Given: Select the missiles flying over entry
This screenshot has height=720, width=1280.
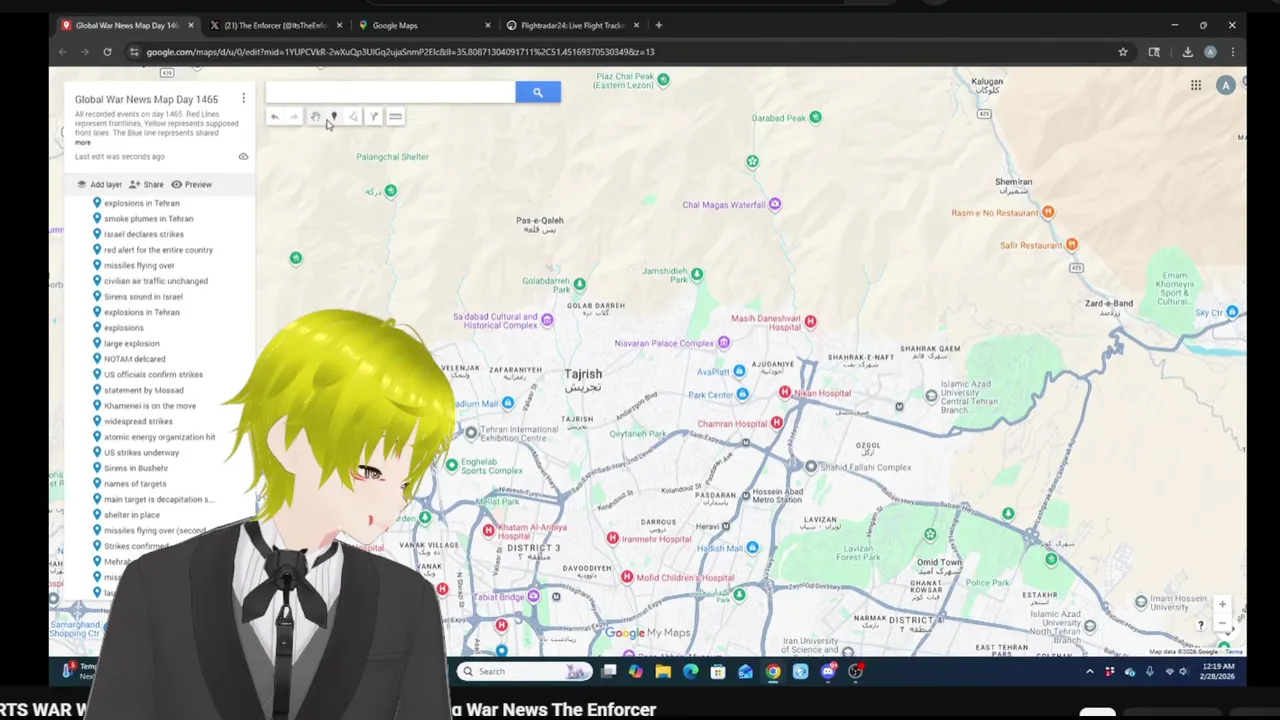Looking at the screenshot, I should pos(139,265).
